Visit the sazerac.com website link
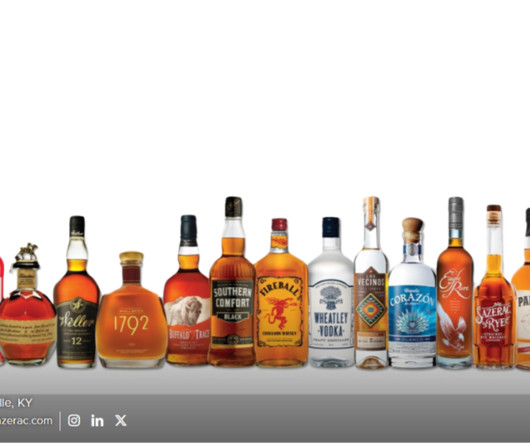The width and height of the screenshot is (530, 443). click(x=26, y=421)
